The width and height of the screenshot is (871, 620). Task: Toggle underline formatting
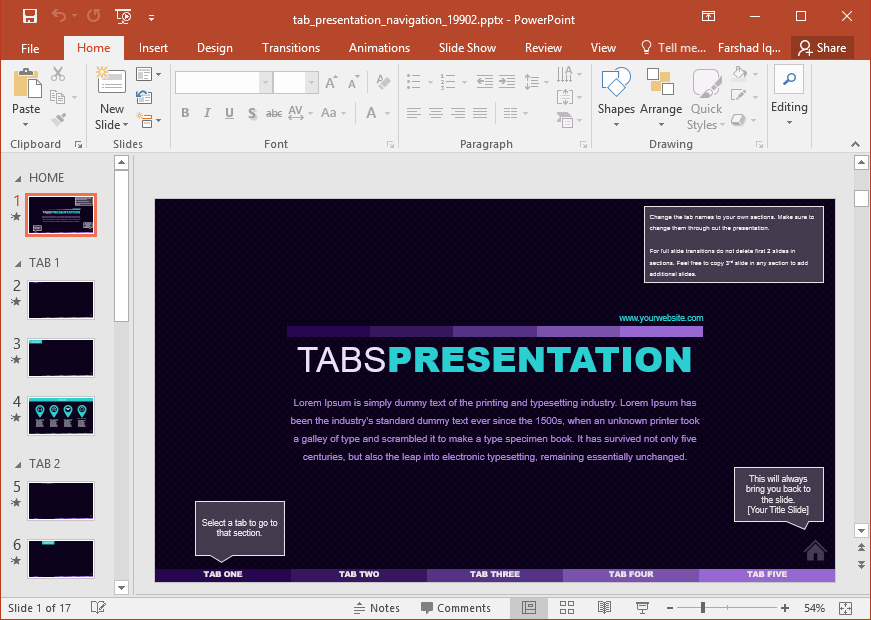coord(228,113)
